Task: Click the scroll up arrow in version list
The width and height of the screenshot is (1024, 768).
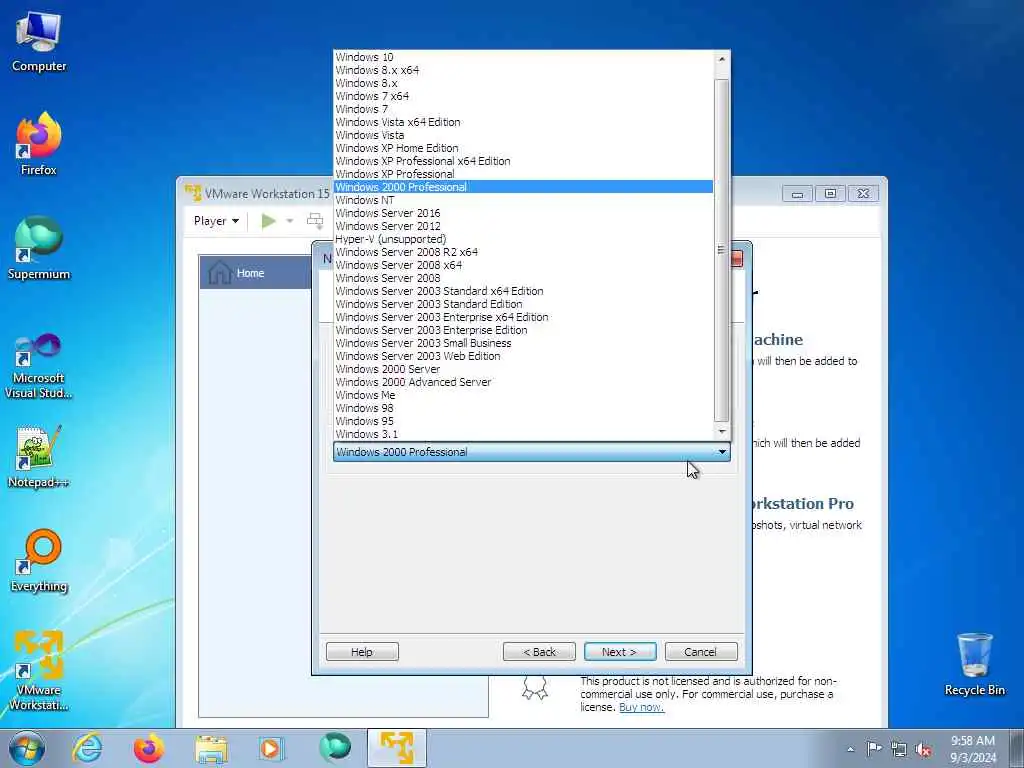Action: click(722, 59)
